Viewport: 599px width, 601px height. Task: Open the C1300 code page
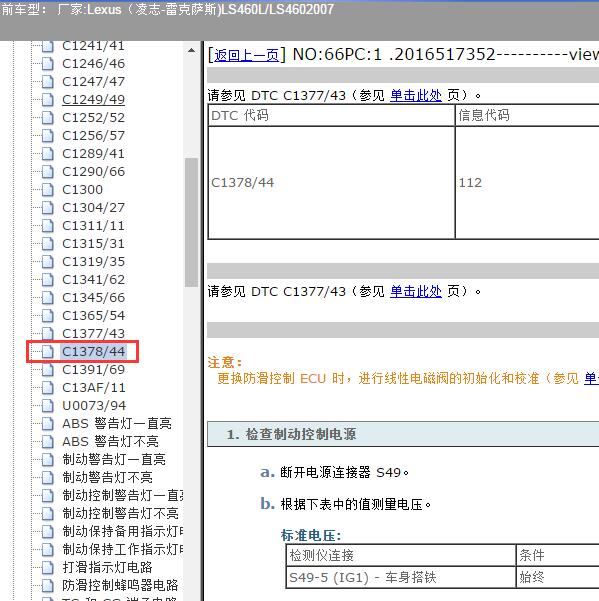(x=83, y=190)
